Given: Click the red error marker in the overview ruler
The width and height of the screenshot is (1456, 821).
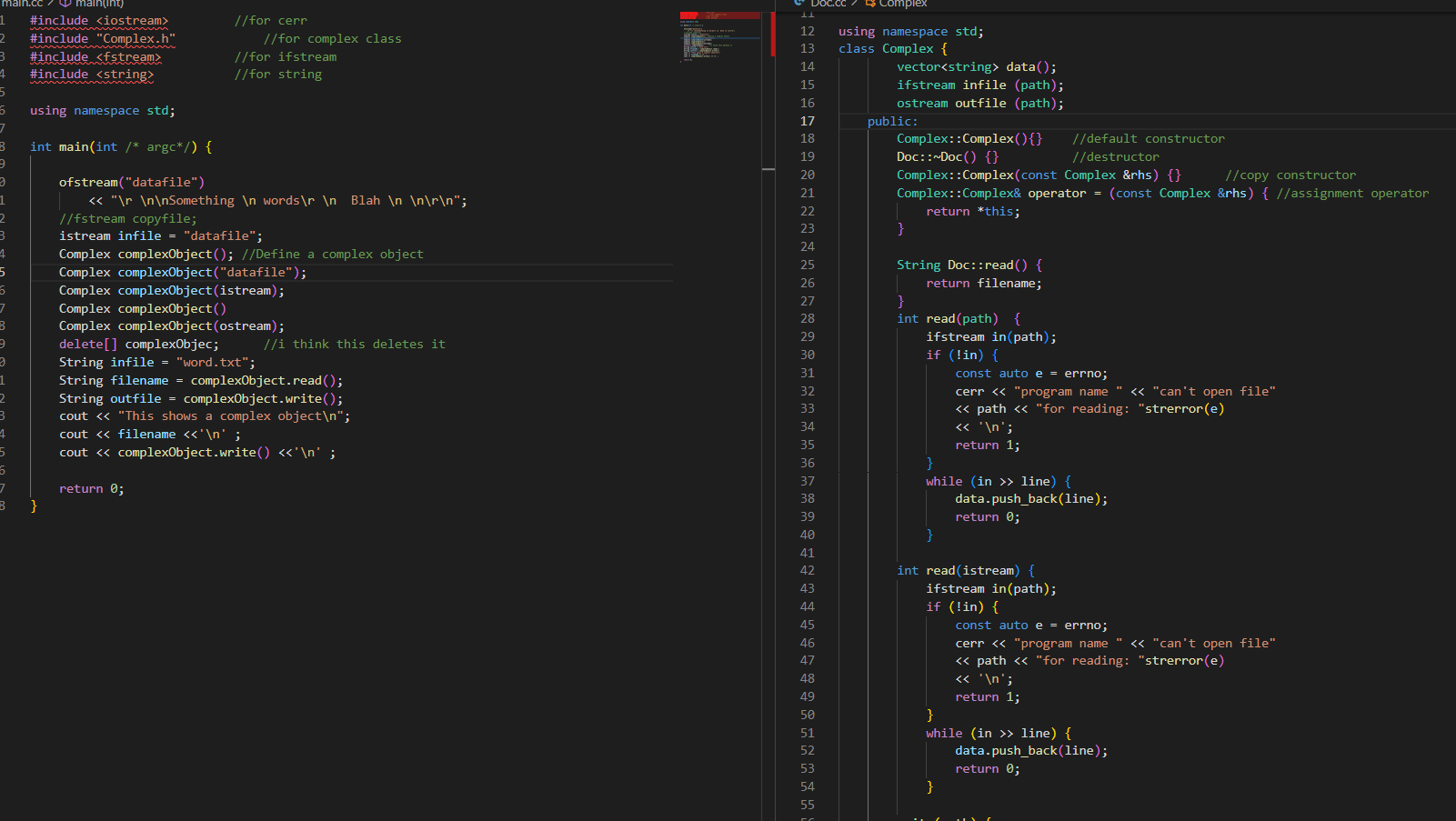Looking at the screenshot, I should coord(773,34).
